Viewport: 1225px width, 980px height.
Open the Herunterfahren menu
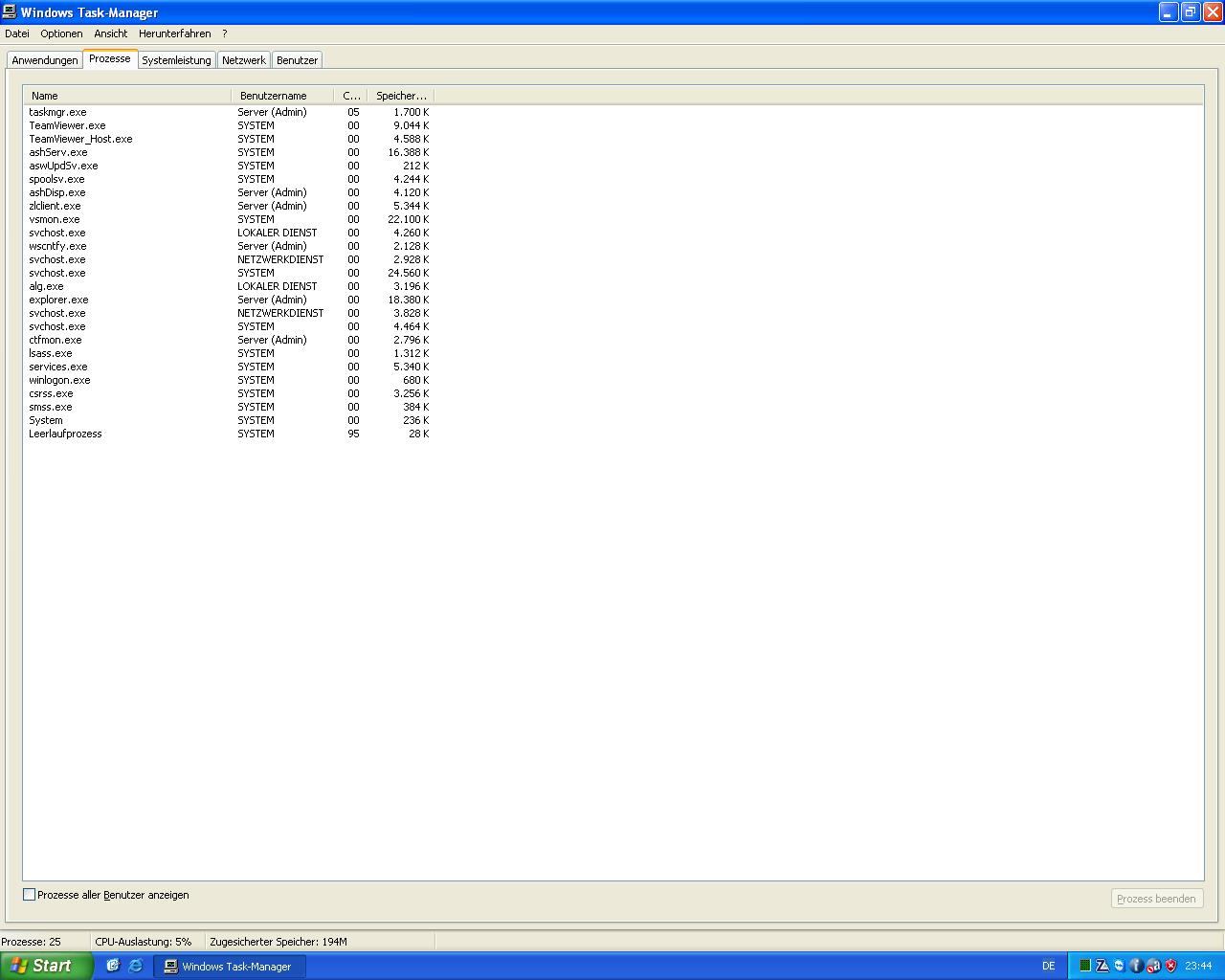coord(175,33)
